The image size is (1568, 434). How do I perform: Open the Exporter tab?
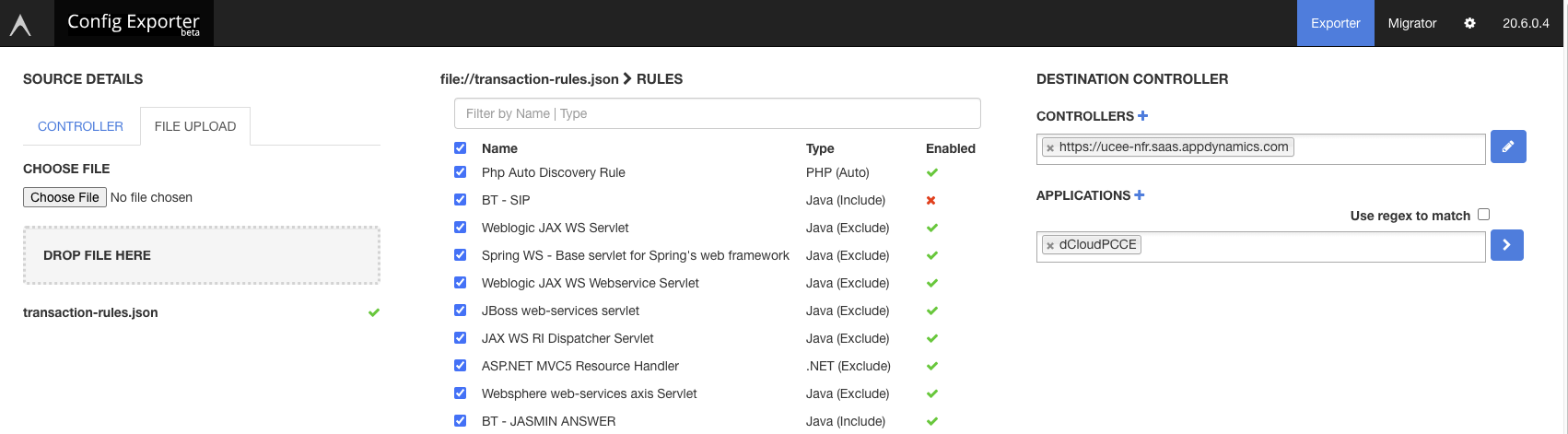(x=1336, y=23)
